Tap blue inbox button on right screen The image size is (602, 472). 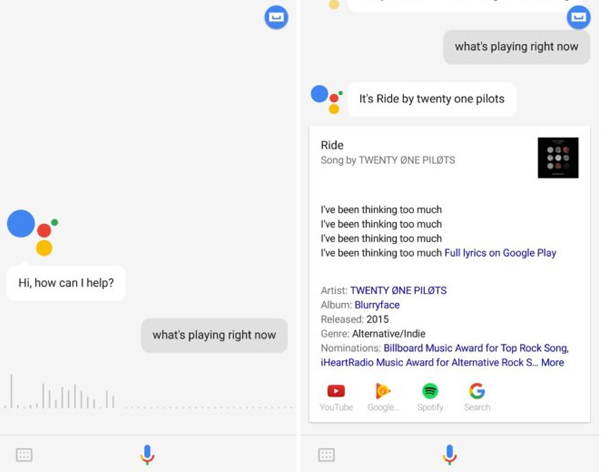click(579, 17)
